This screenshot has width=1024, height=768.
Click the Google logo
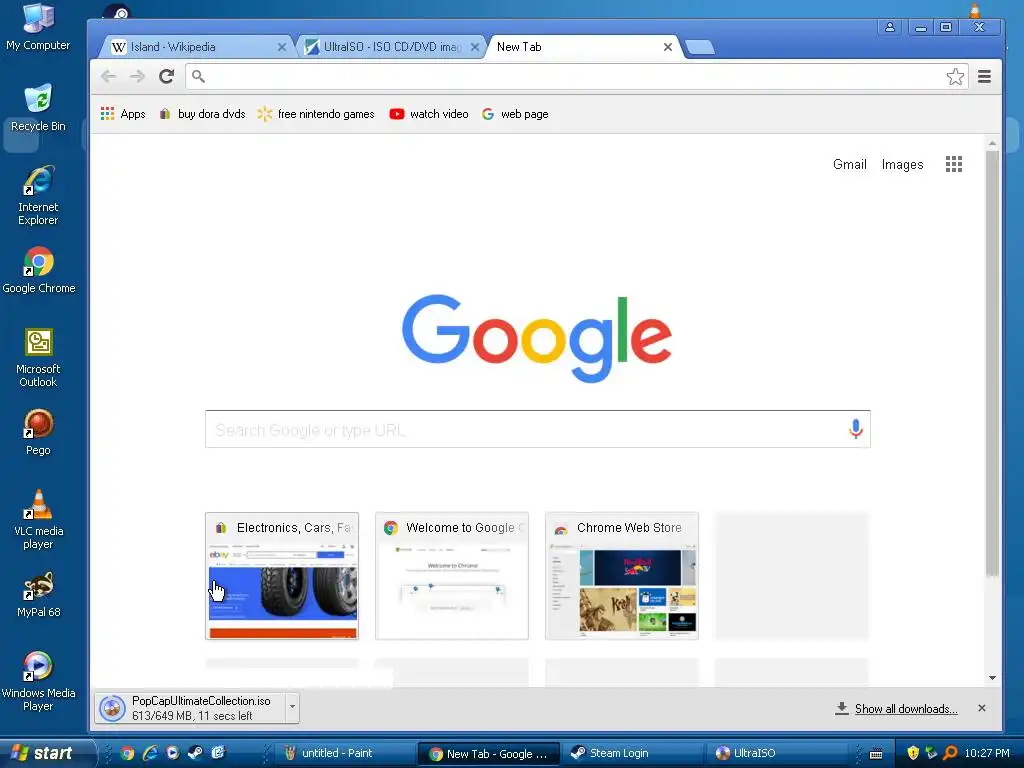tap(537, 338)
